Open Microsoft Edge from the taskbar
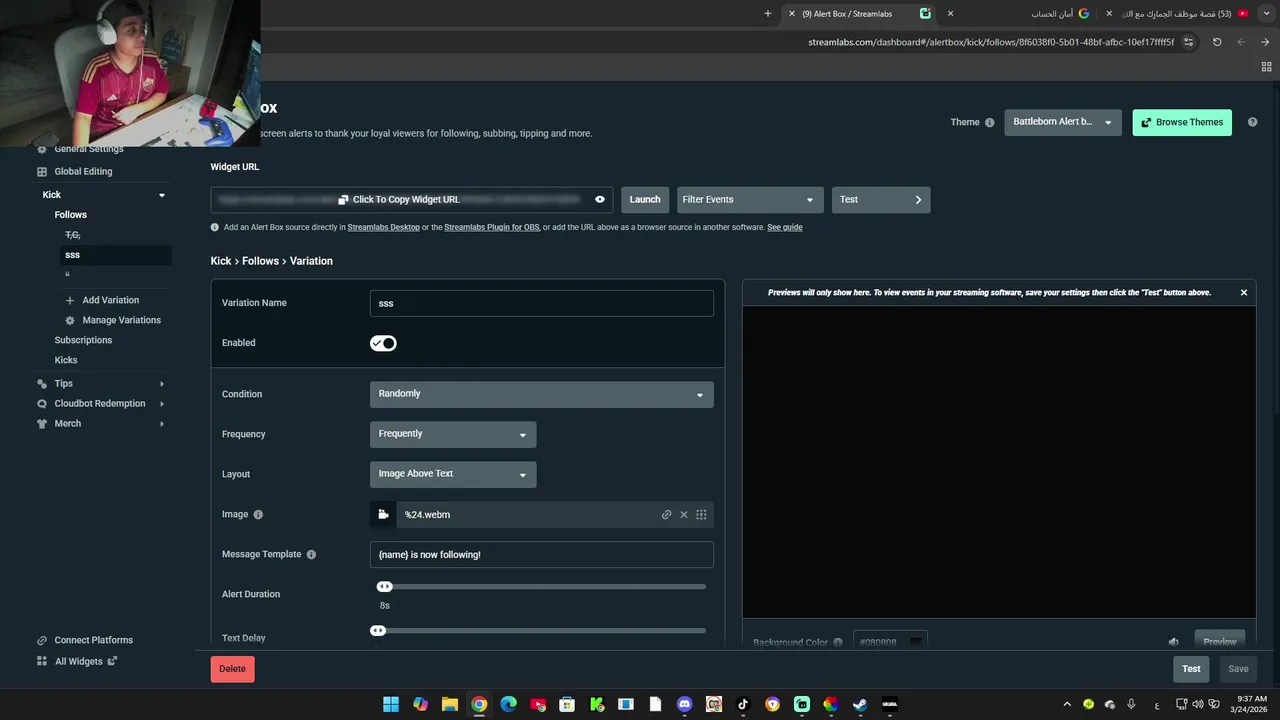The width and height of the screenshot is (1280, 720). click(508, 704)
